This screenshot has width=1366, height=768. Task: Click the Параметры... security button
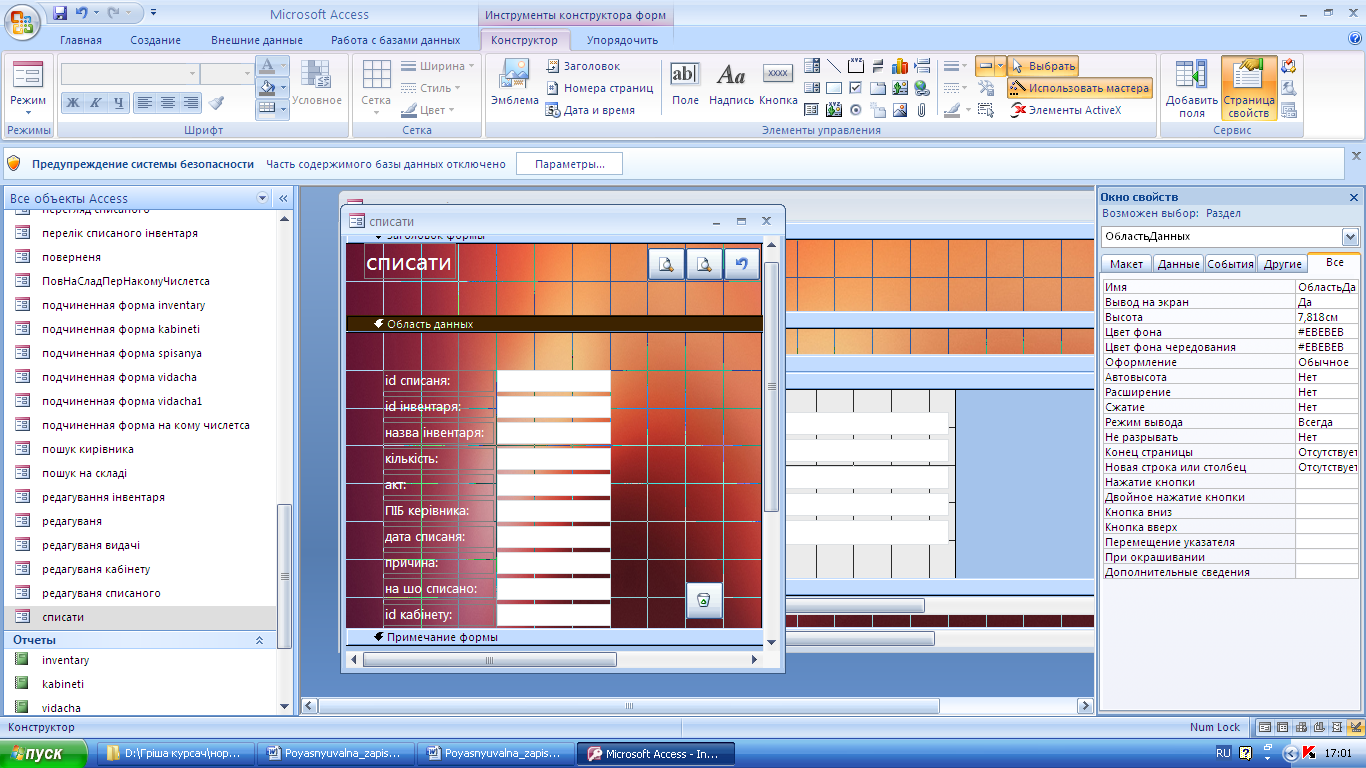tap(569, 164)
